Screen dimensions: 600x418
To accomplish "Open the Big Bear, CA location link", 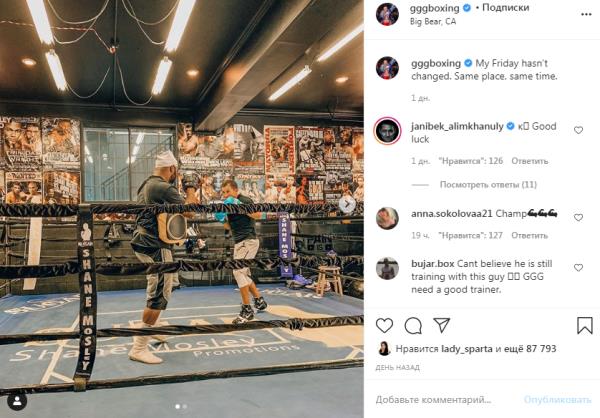I will 433,22.
